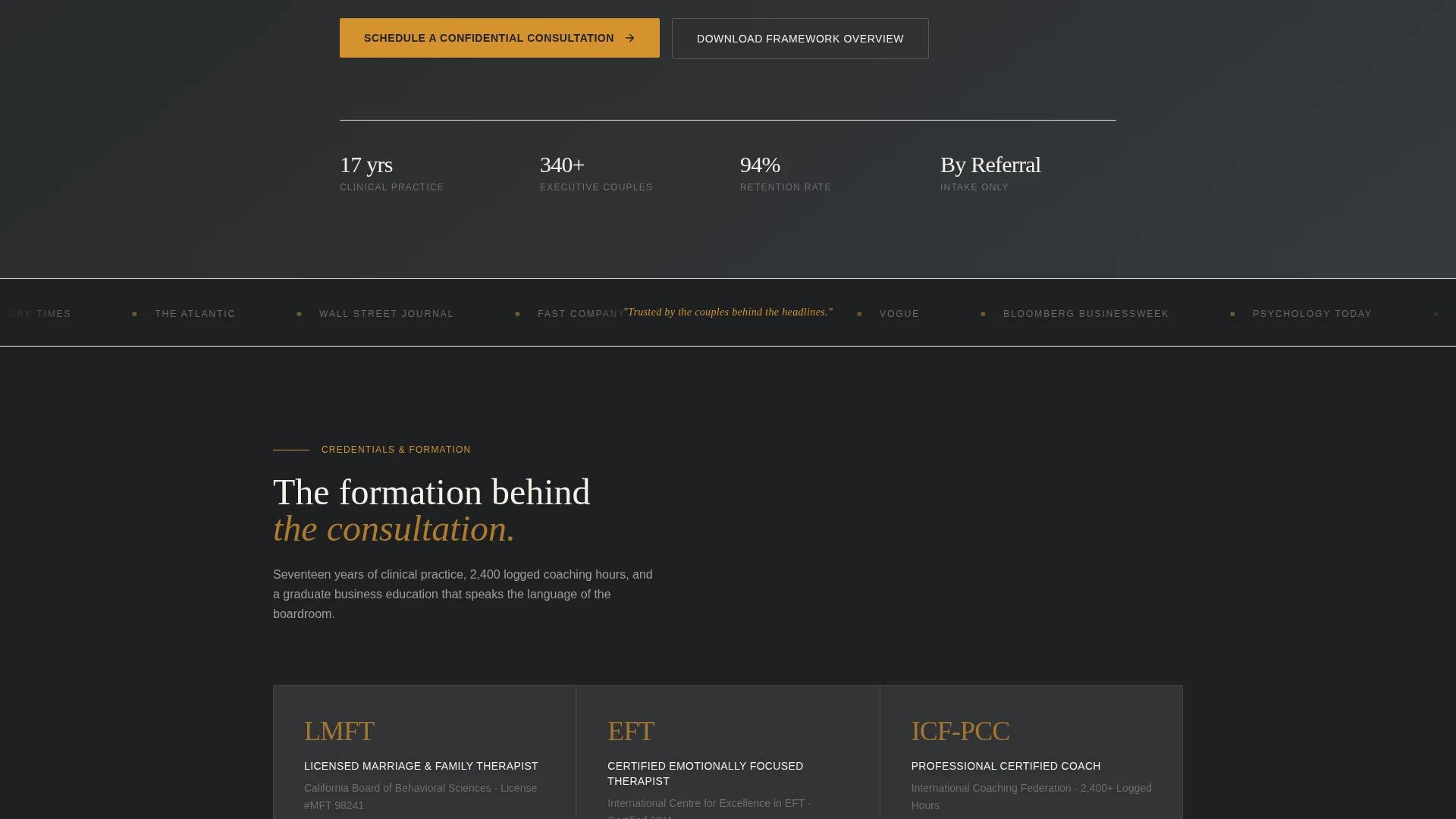The width and height of the screenshot is (1456, 819).
Task: Click the 94% retention rate stat
Action: pos(786,173)
